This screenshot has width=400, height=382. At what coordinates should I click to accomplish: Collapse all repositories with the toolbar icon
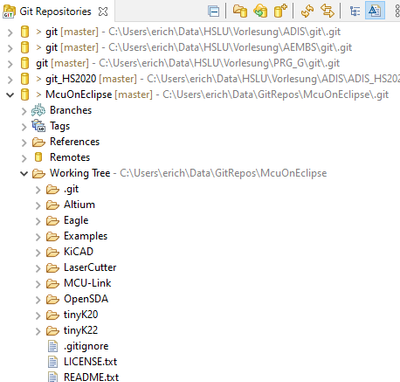pyautogui.click(x=214, y=11)
